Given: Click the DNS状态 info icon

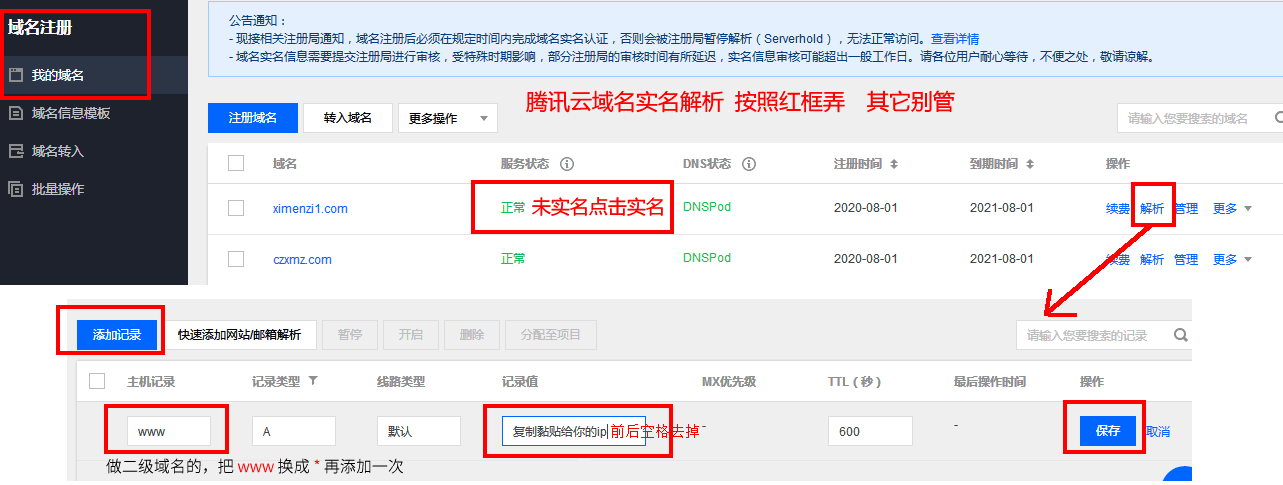Looking at the screenshot, I should point(748,163).
